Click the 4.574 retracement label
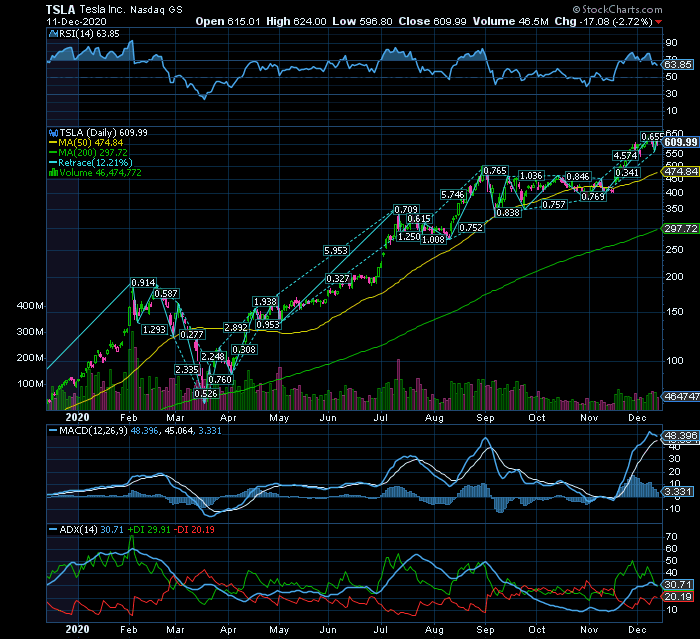700x639 pixels. pos(625,155)
